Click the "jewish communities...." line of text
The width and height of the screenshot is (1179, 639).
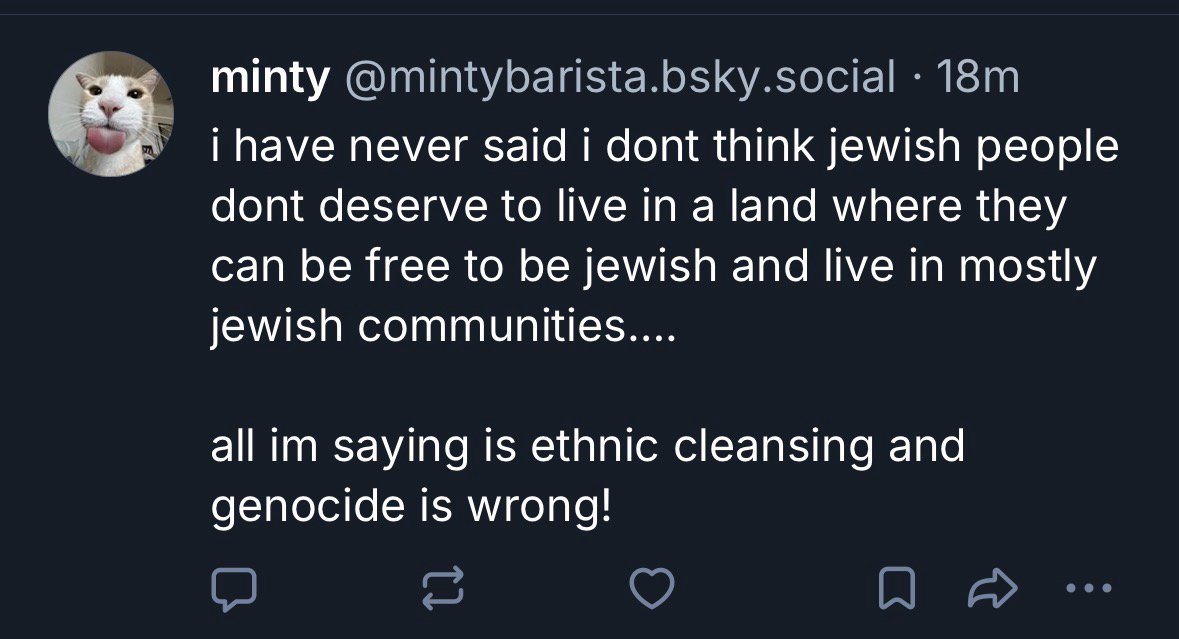(x=443, y=328)
